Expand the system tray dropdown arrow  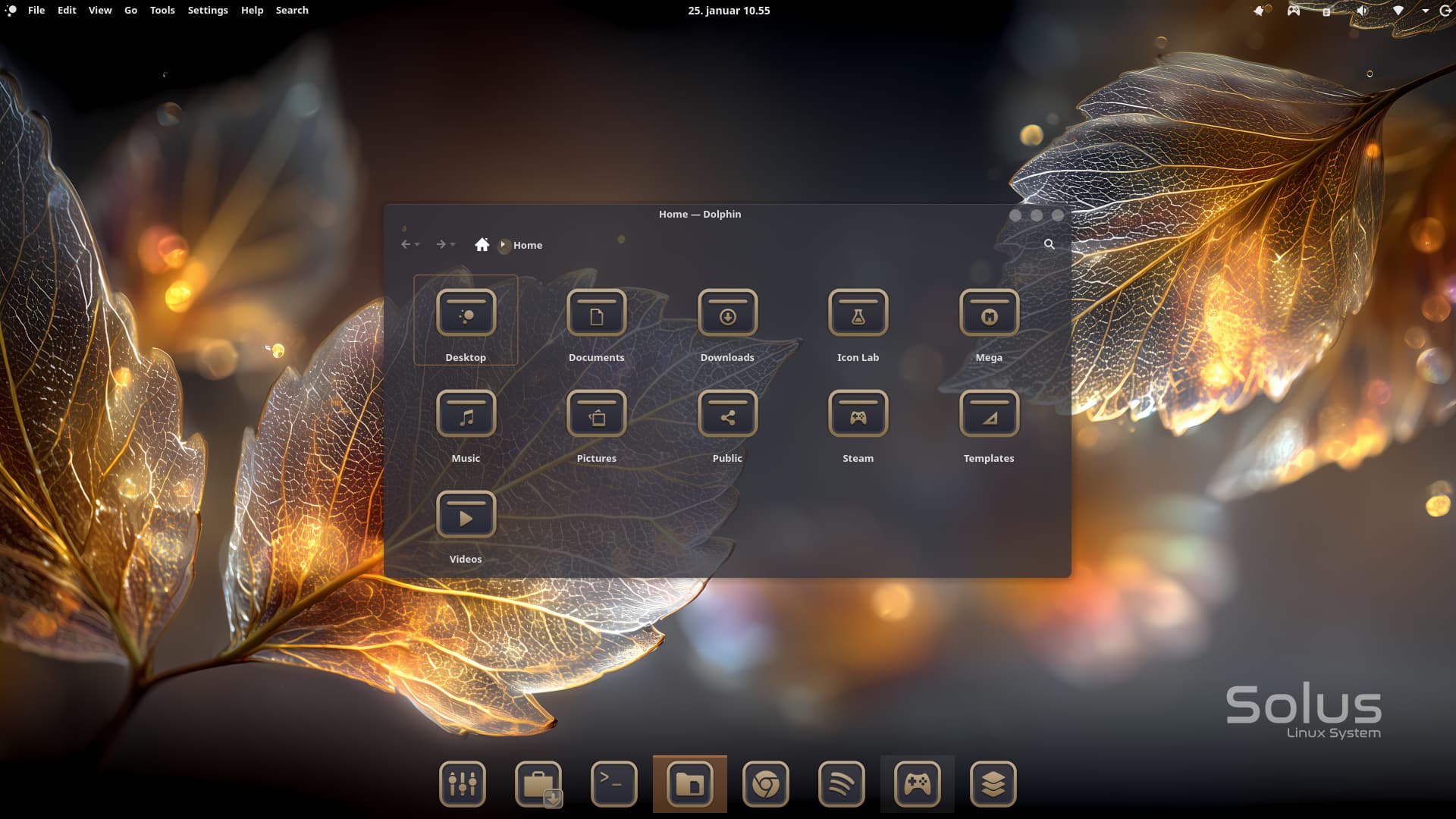click(x=1425, y=11)
